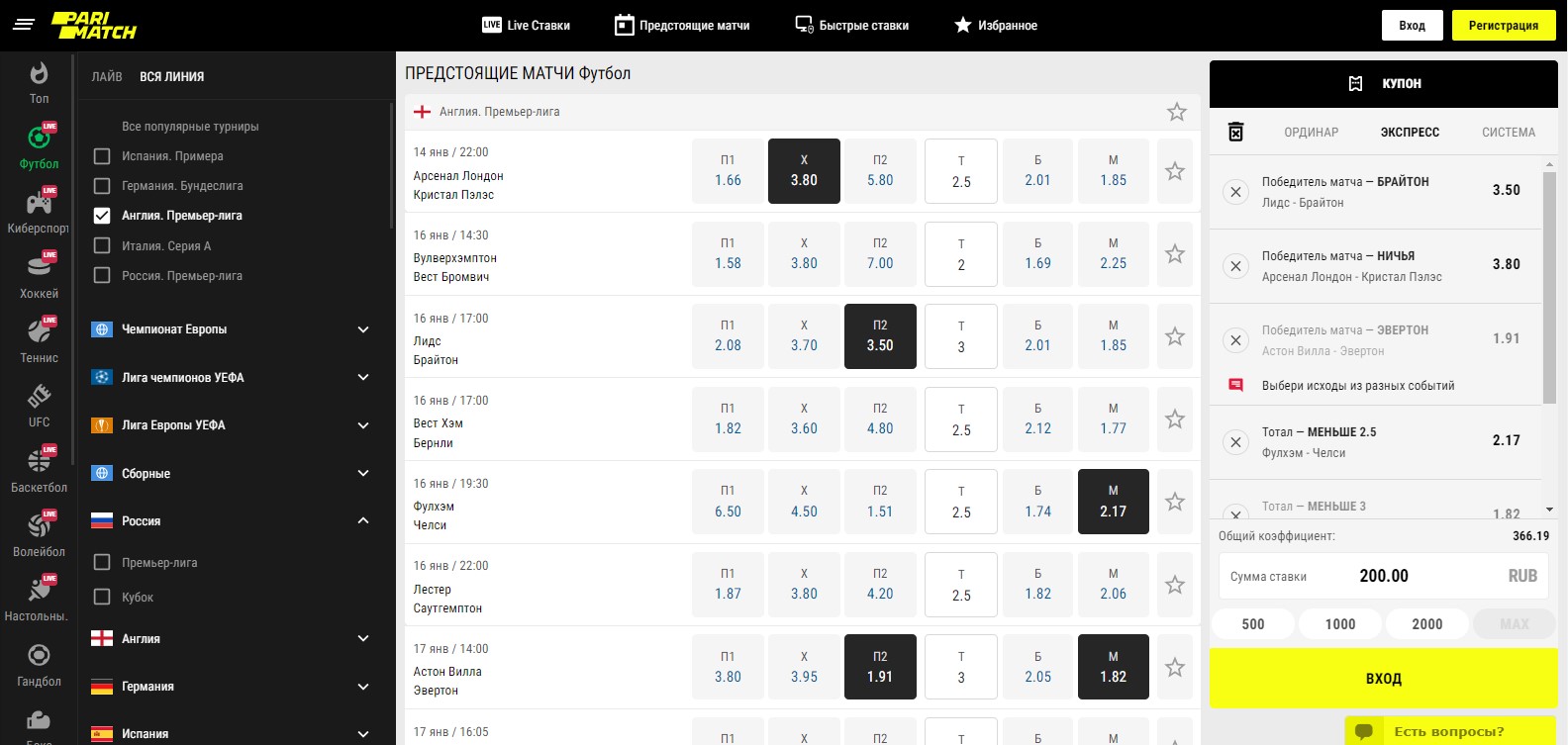Screen dimensions: 1568x745
Task: Set stake to 500
Action: (x=1253, y=623)
